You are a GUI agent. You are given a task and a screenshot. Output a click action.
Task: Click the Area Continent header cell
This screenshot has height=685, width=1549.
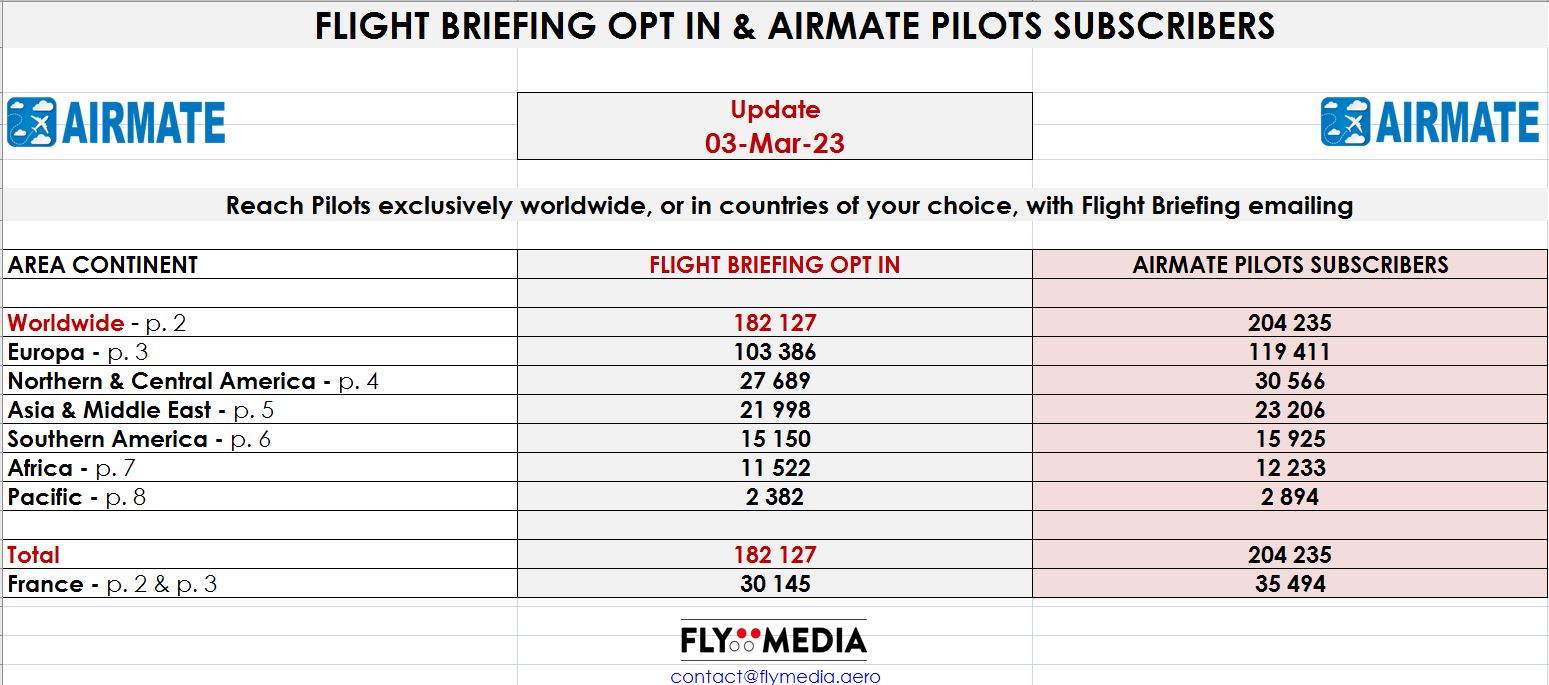pyautogui.click(x=260, y=264)
